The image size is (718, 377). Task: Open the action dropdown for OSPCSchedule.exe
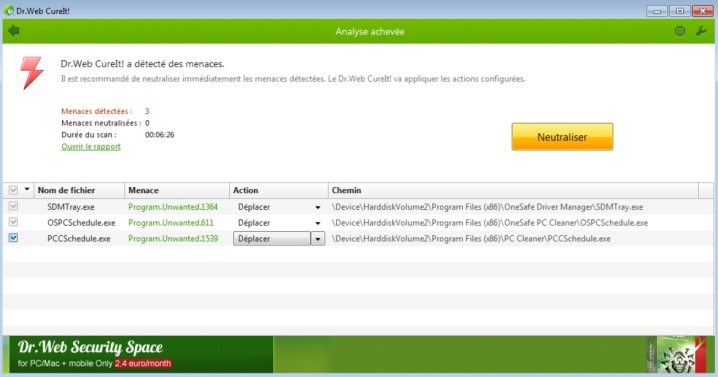[x=317, y=224]
